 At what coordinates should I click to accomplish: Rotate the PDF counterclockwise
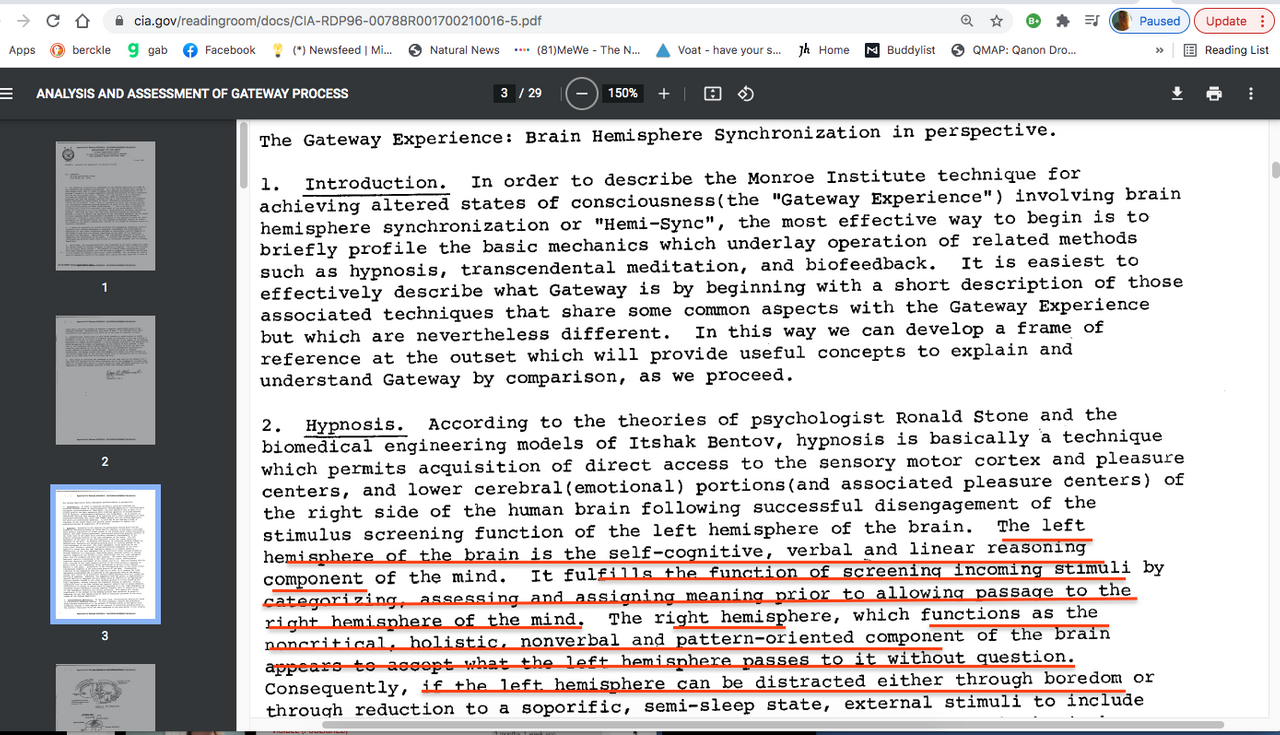[745, 93]
